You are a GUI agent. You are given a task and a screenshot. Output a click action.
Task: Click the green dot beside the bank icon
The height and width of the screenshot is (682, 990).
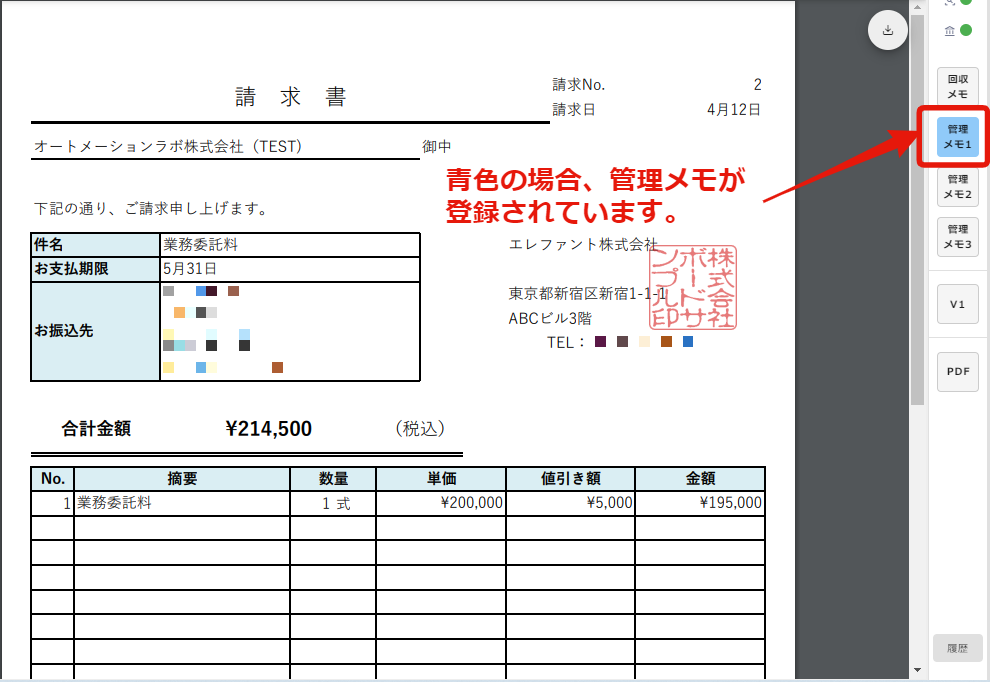tap(965, 30)
